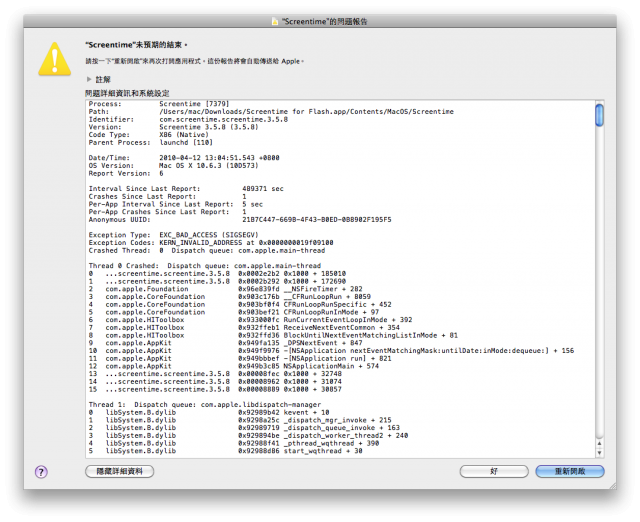
Task: Click the CFRunLoopRunSpecific + 452 stack frame
Action: pos(240,304)
